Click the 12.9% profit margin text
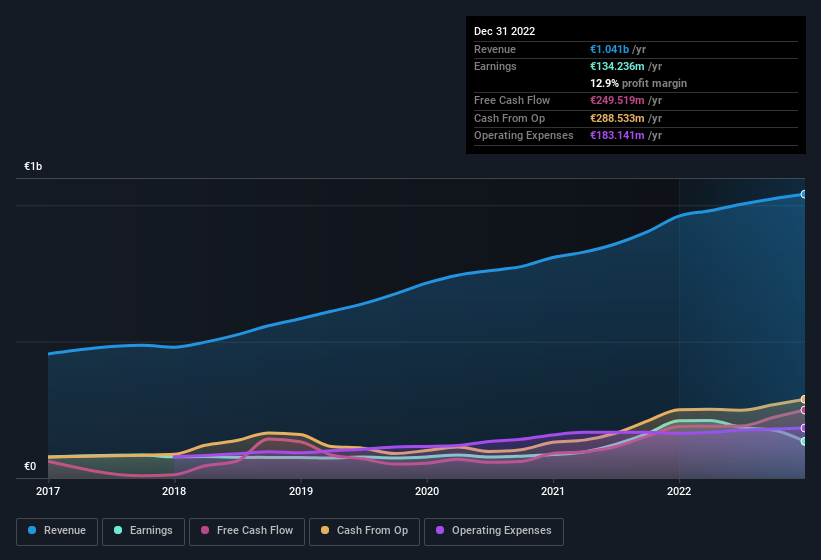Image resolution: width=821 pixels, height=560 pixels. 638,83
